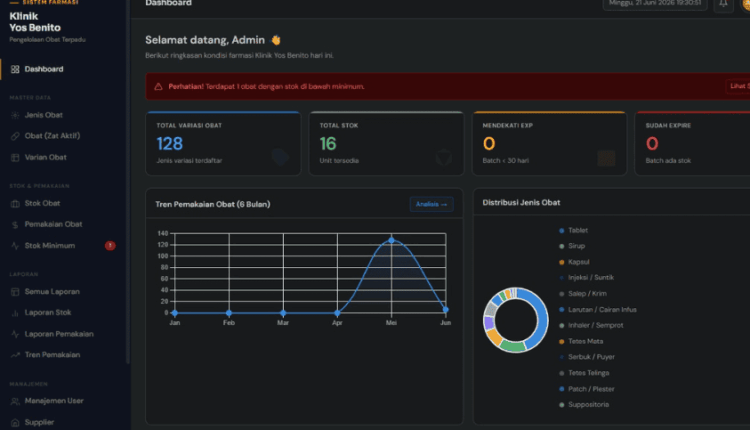The width and height of the screenshot is (750, 430).
Task: Toggle Sirup series in the chart legend
Action: tap(572, 246)
